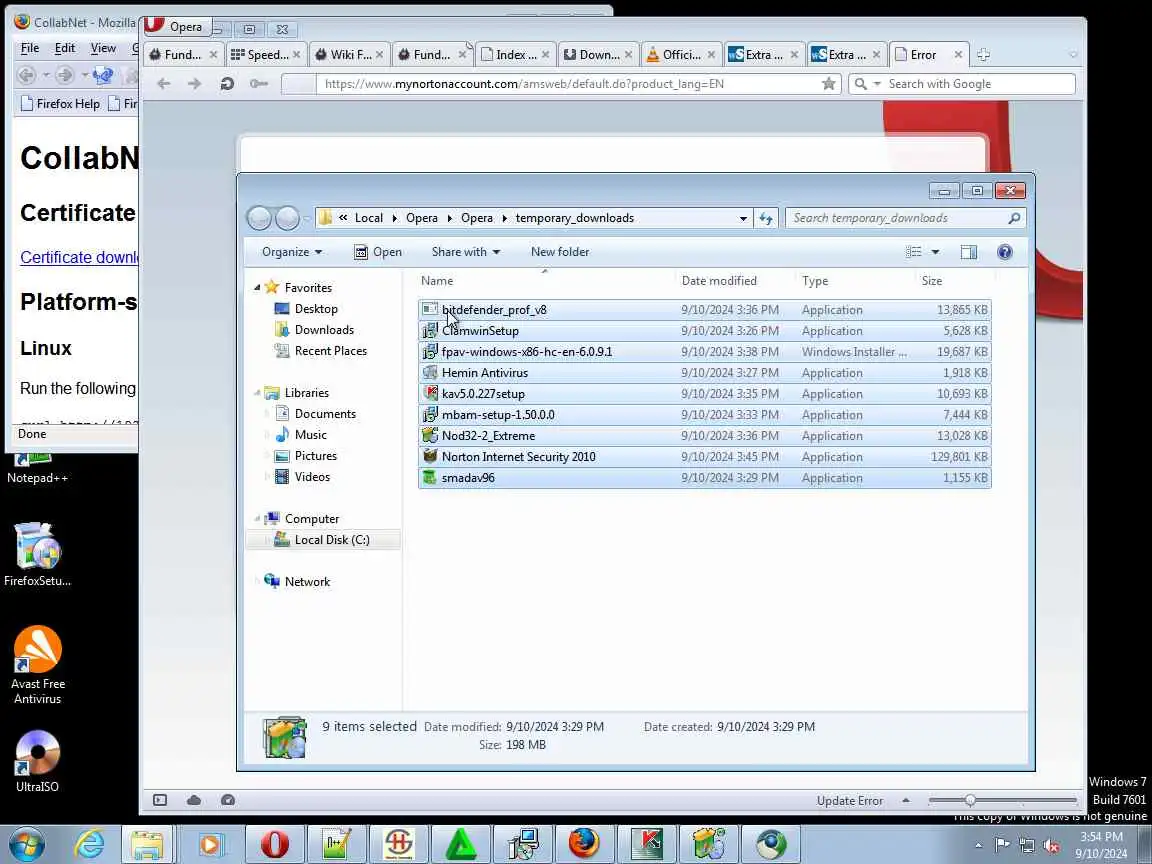Click Opera Link cloud icon in status bar

[194, 800]
